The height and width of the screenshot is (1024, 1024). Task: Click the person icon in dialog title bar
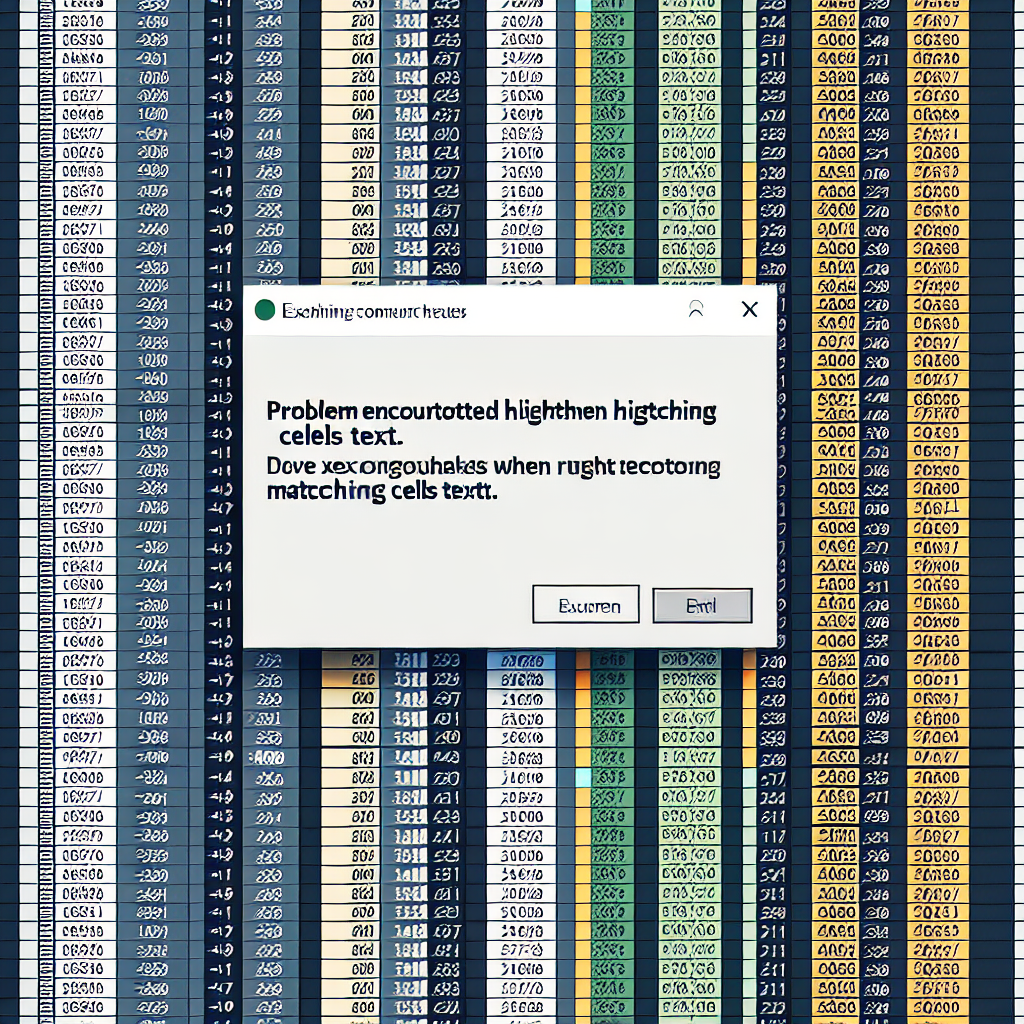pos(697,310)
